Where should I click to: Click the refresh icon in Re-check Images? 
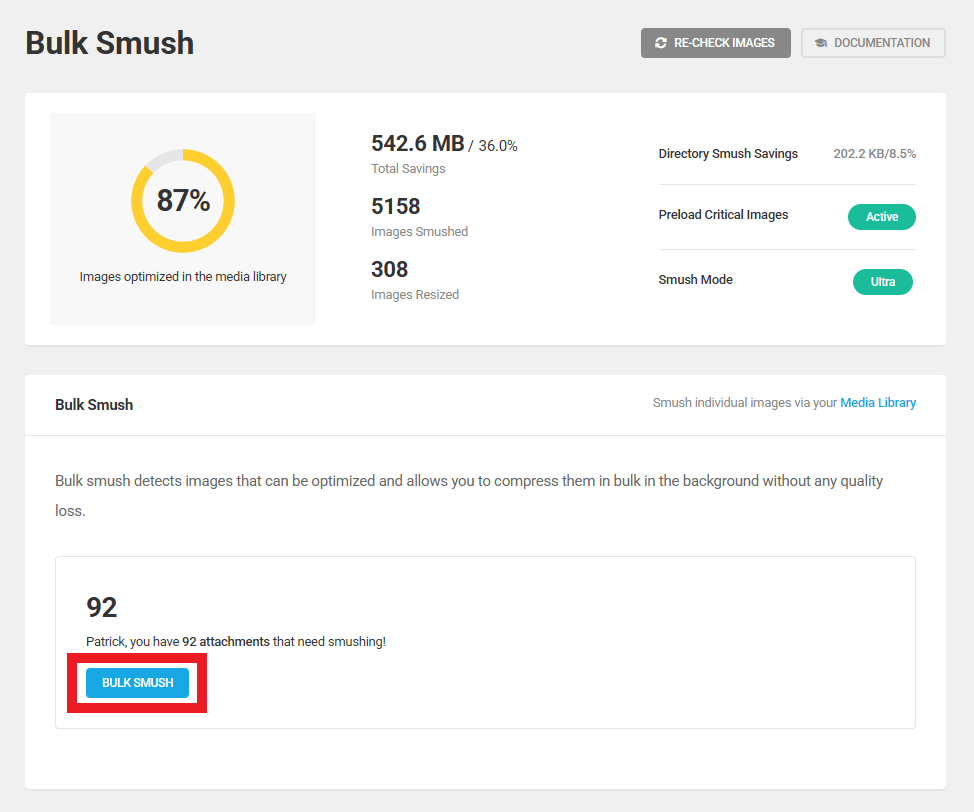(661, 43)
